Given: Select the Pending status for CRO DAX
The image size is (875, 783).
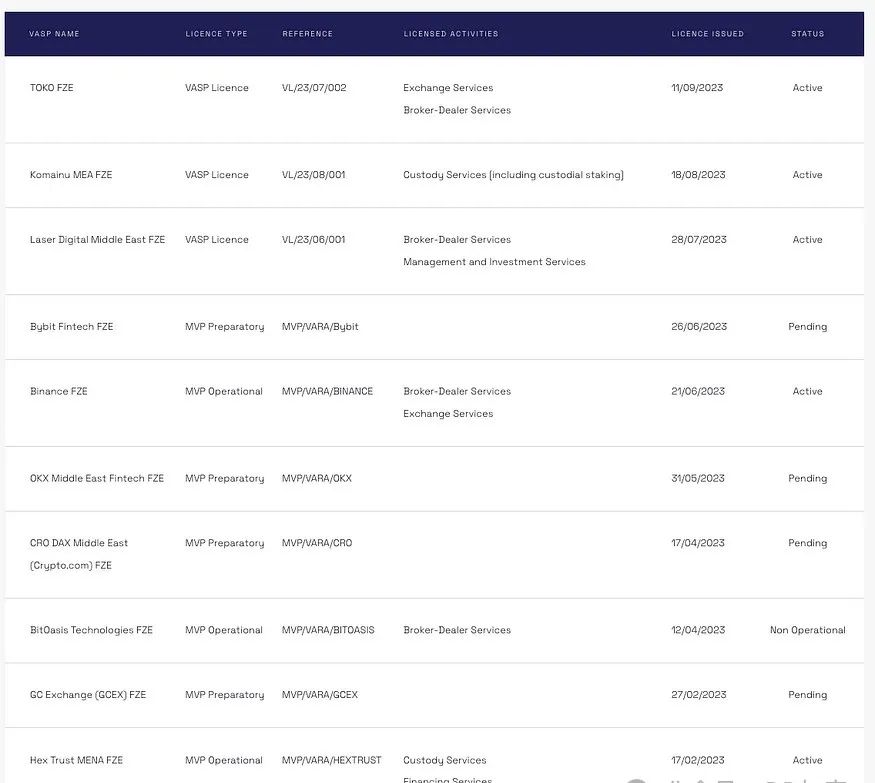Looking at the screenshot, I should pos(807,543).
